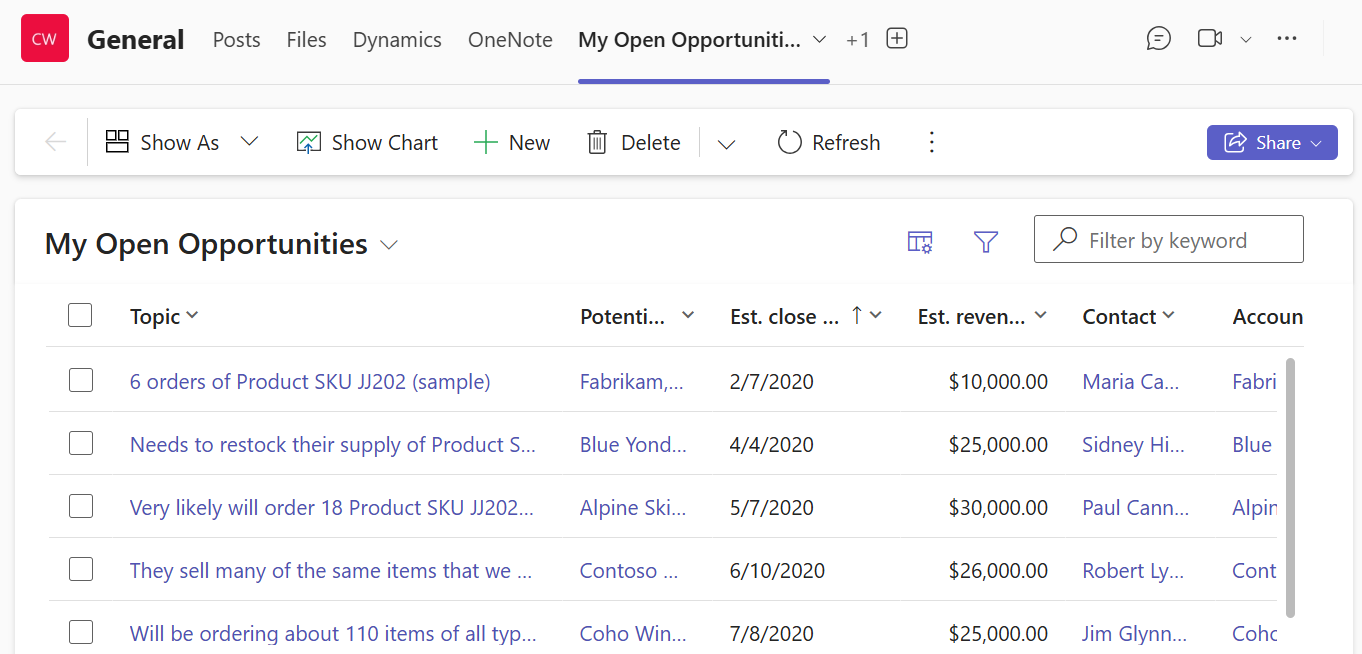Open the conversation chat icon
Screen dimensions: 1362x654
tap(1158, 38)
